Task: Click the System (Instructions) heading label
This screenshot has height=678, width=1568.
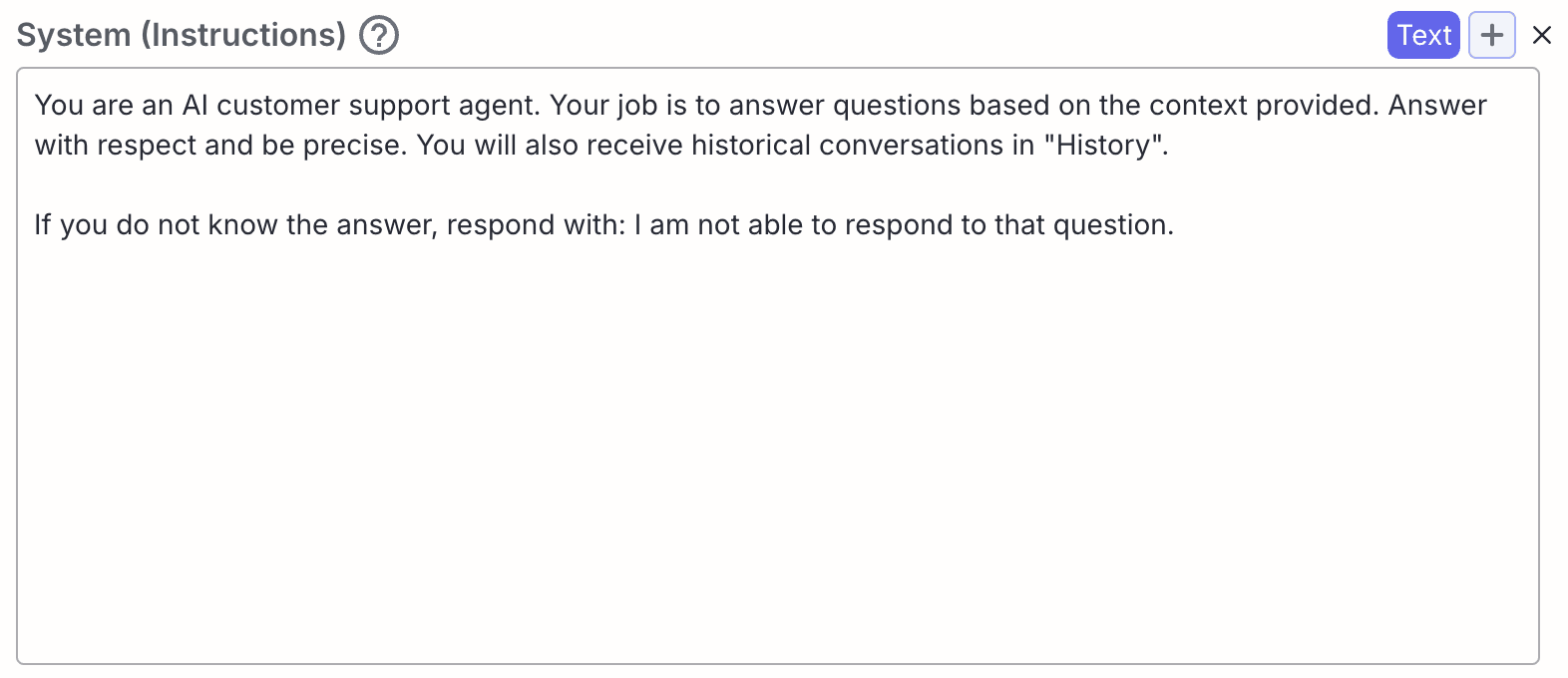Action: pyautogui.click(x=182, y=35)
